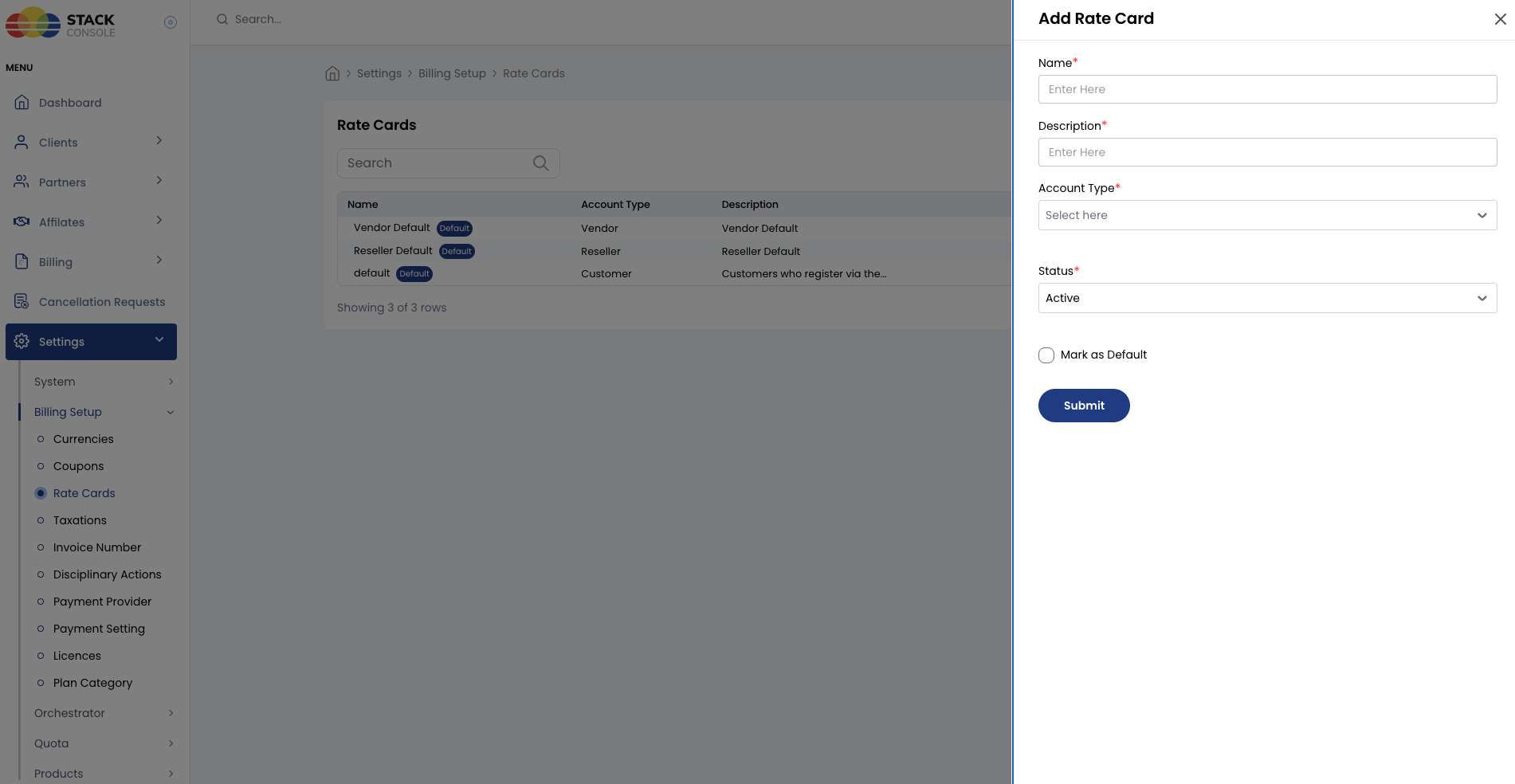Click the default Customer row name
The width and height of the screenshot is (1515, 784).
[x=371, y=273]
